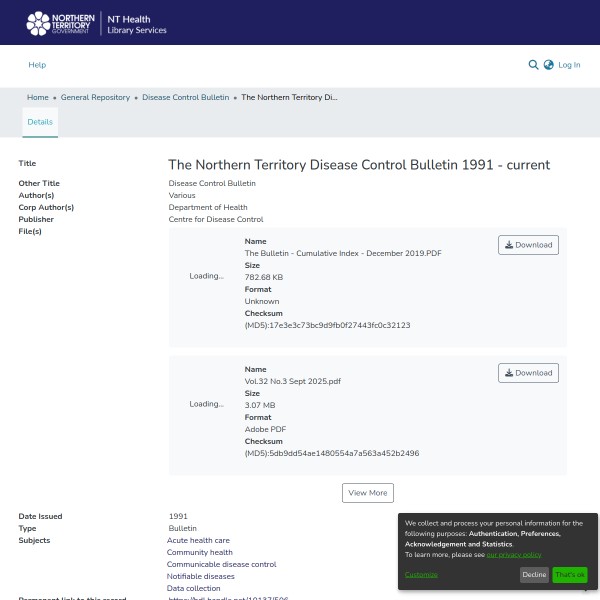Open the Community health subject
Viewport: 600px width, 600px height.
[x=199, y=552]
